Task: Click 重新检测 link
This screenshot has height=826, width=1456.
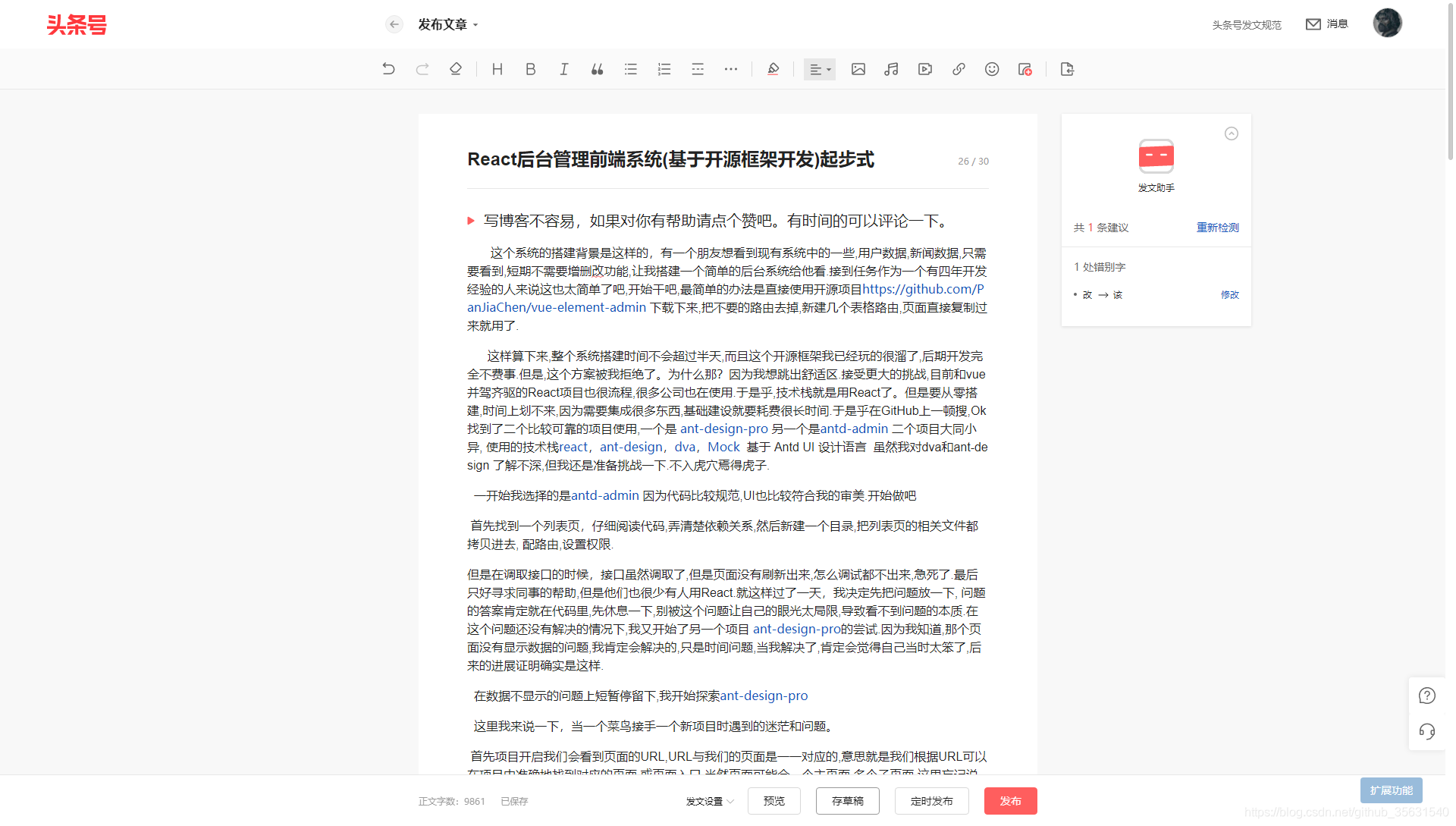Action: (x=1217, y=228)
